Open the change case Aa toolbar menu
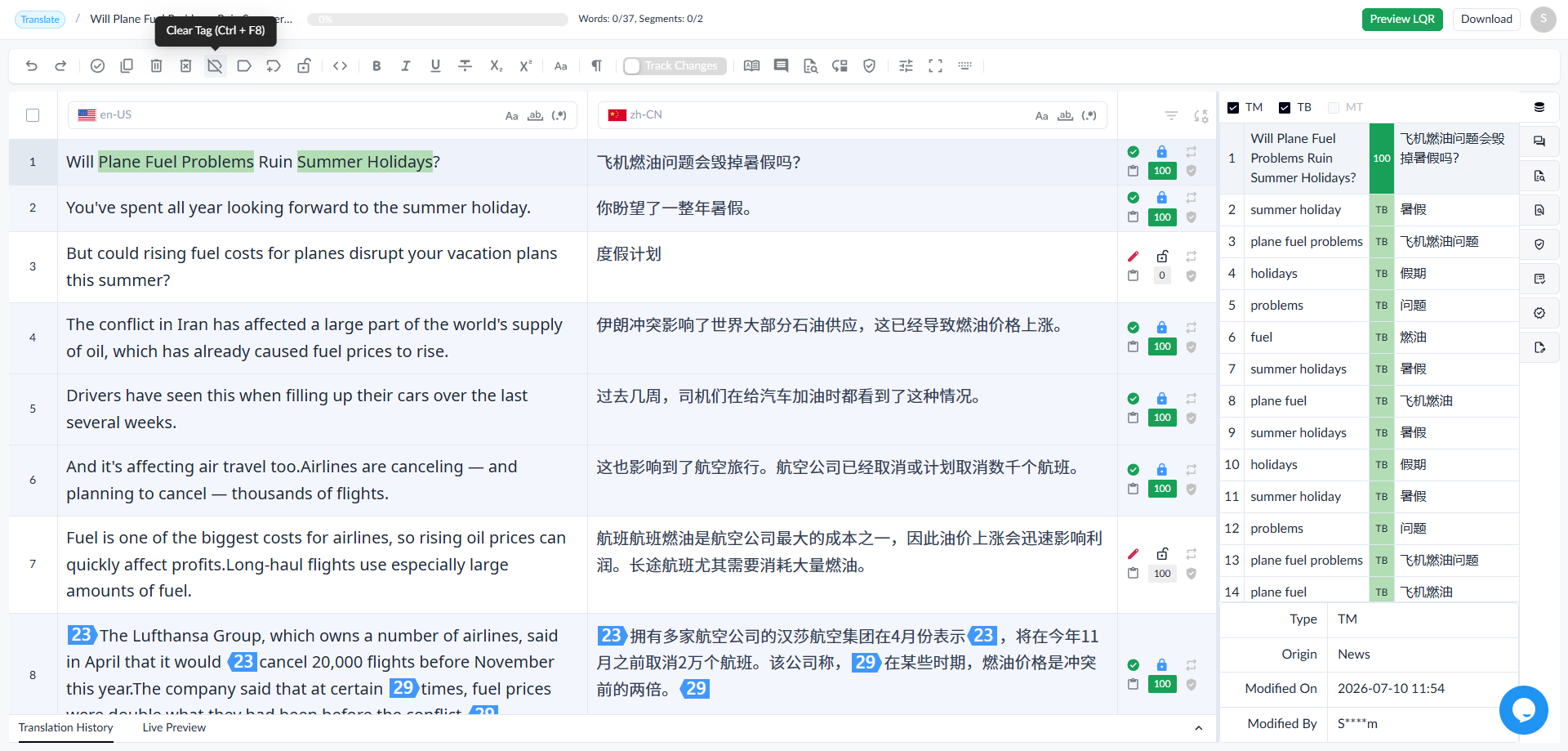1568x751 pixels. coord(560,66)
